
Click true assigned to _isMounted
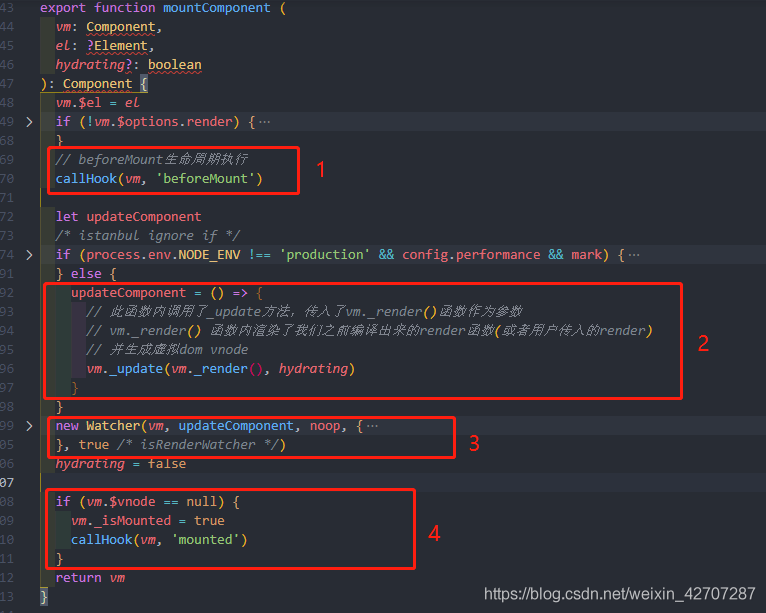pos(209,521)
